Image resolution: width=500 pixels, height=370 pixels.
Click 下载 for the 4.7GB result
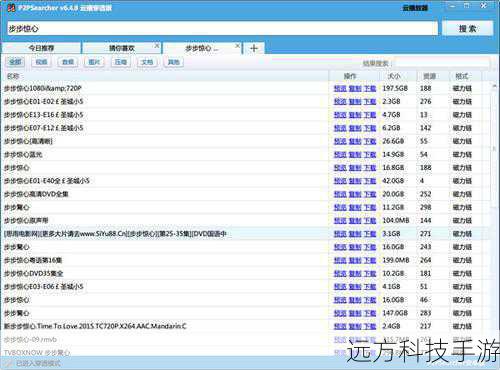click(x=370, y=115)
